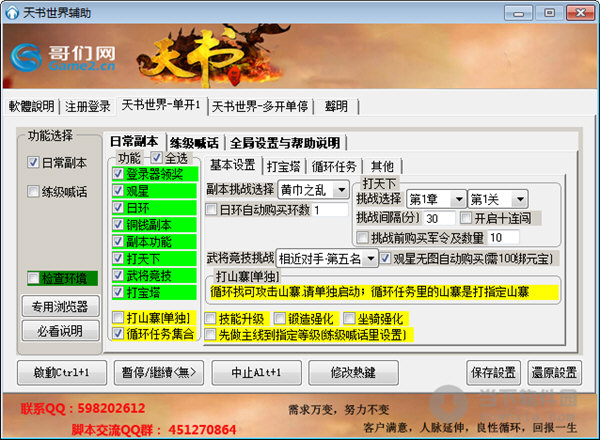Click the app icon in title bar
The height and width of the screenshot is (440, 600).
click(x=12, y=13)
